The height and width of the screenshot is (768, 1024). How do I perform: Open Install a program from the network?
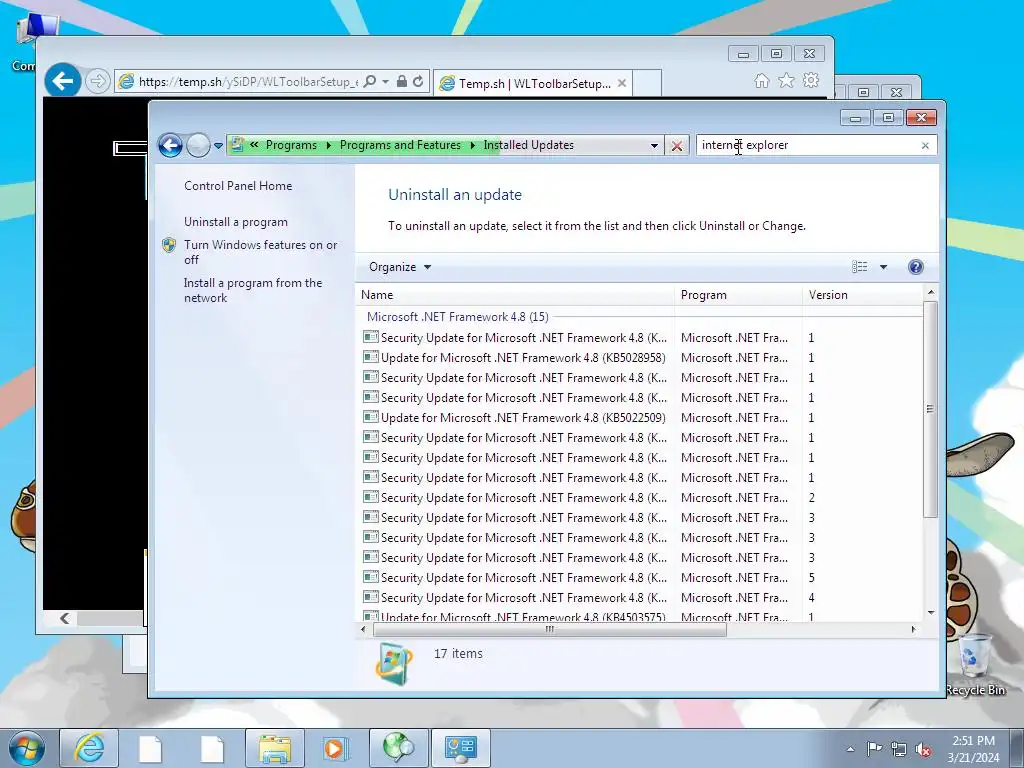253,290
